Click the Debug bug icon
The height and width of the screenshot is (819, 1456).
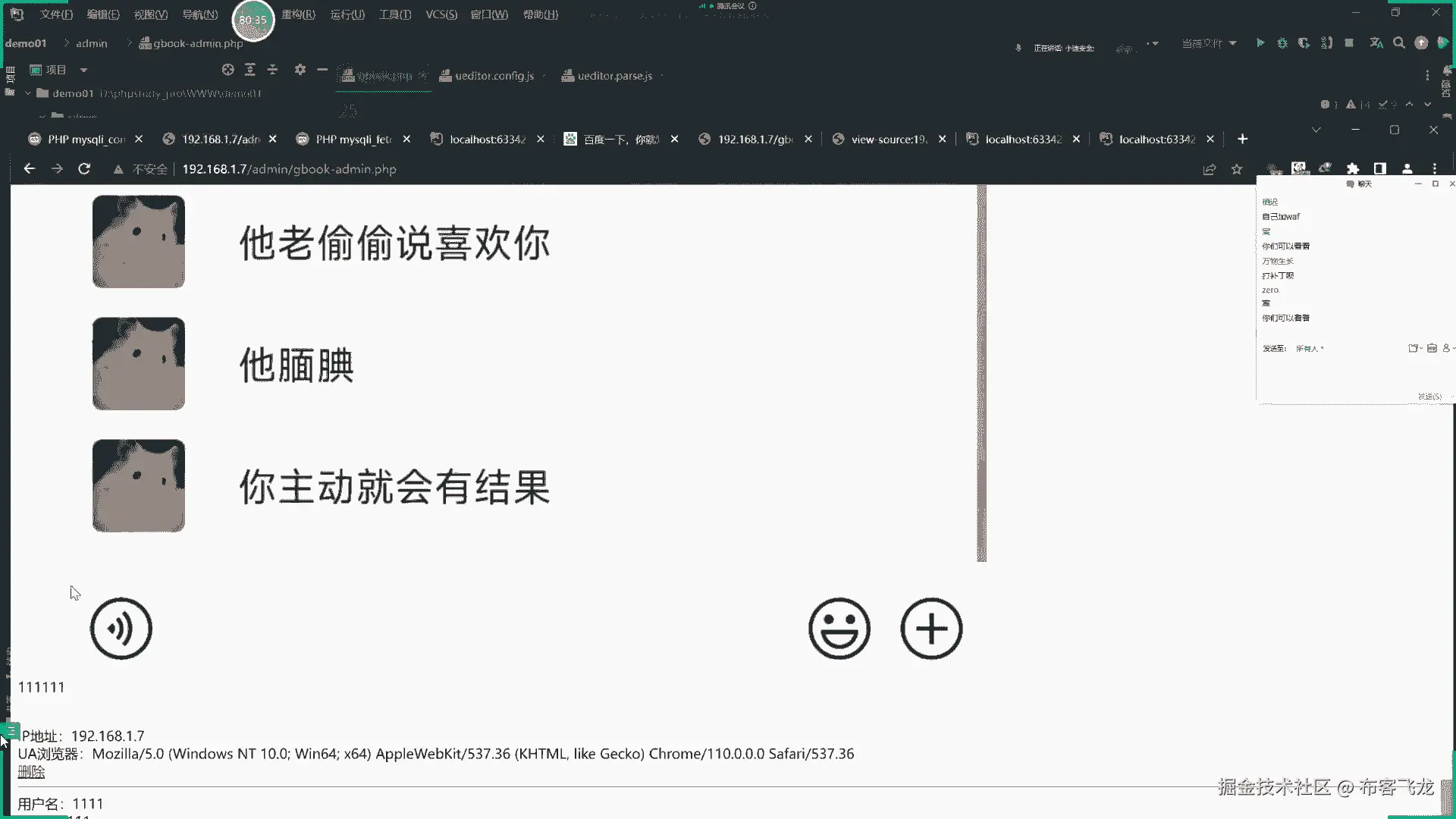coord(1282,43)
